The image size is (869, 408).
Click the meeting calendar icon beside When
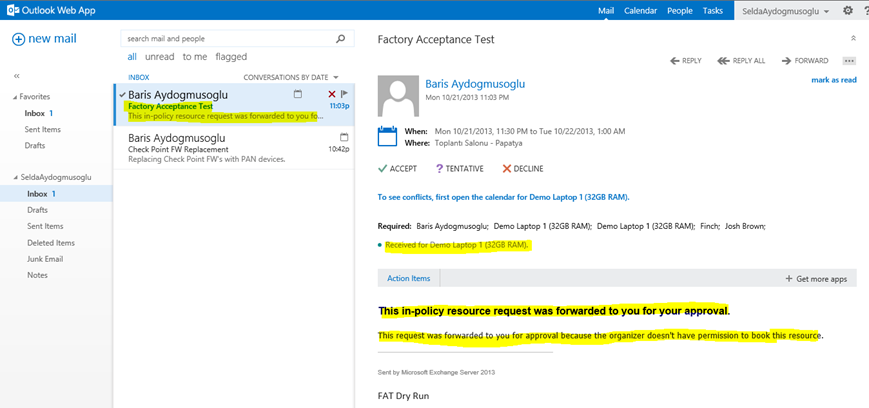387,136
